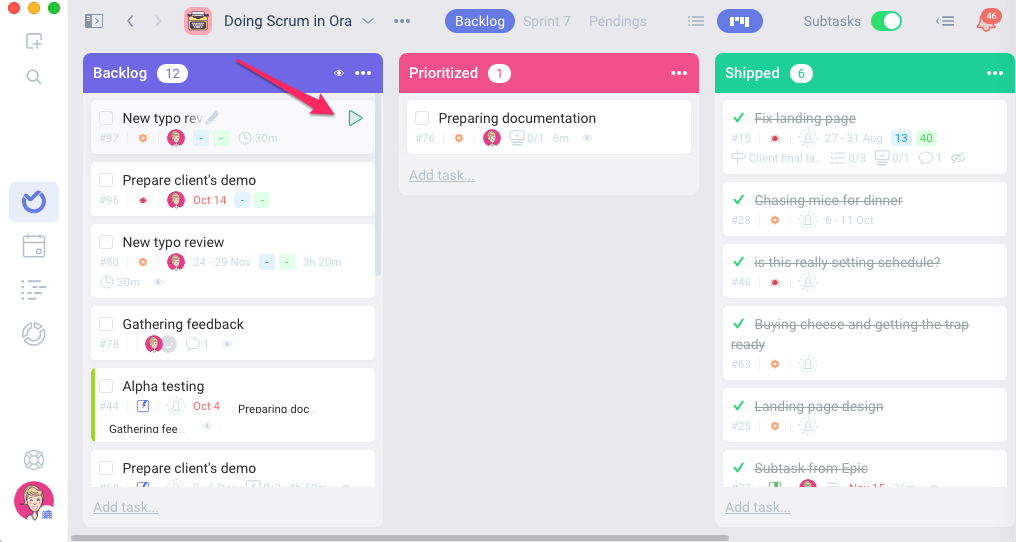The width and height of the screenshot is (1016, 542).
Task: Open the Pendings tab
Action: [x=618, y=21]
